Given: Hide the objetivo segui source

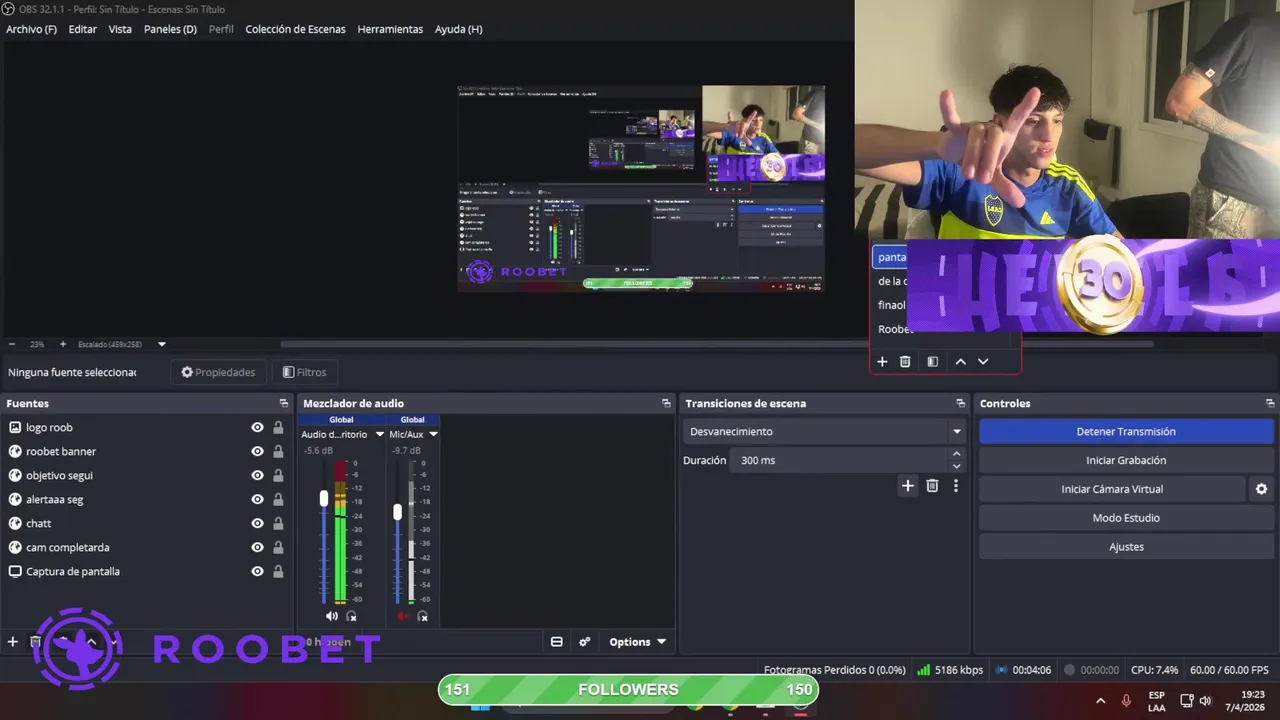Looking at the screenshot, I should 257,475.
